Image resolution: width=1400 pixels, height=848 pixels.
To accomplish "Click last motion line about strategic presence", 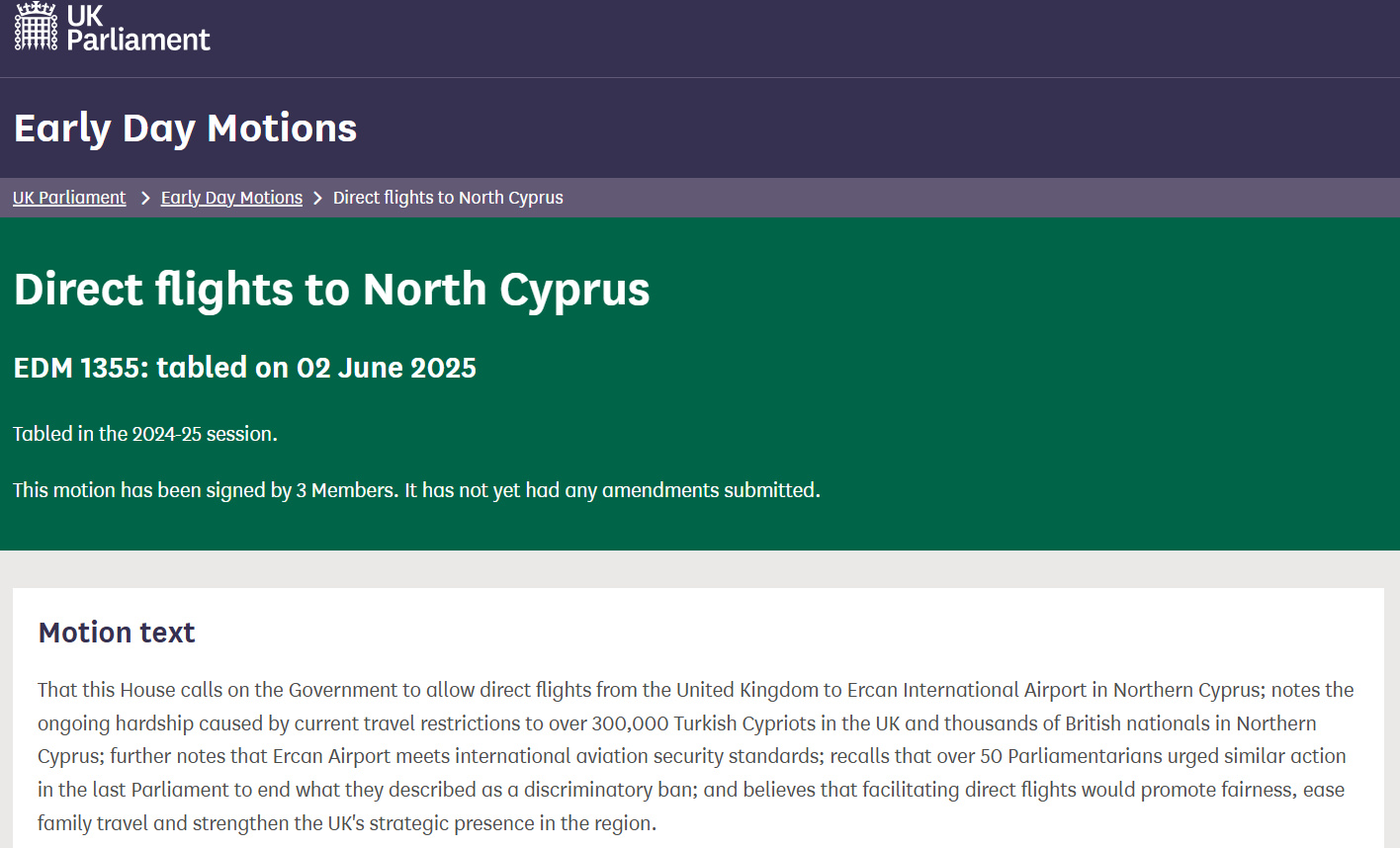I will coord(346,823).
